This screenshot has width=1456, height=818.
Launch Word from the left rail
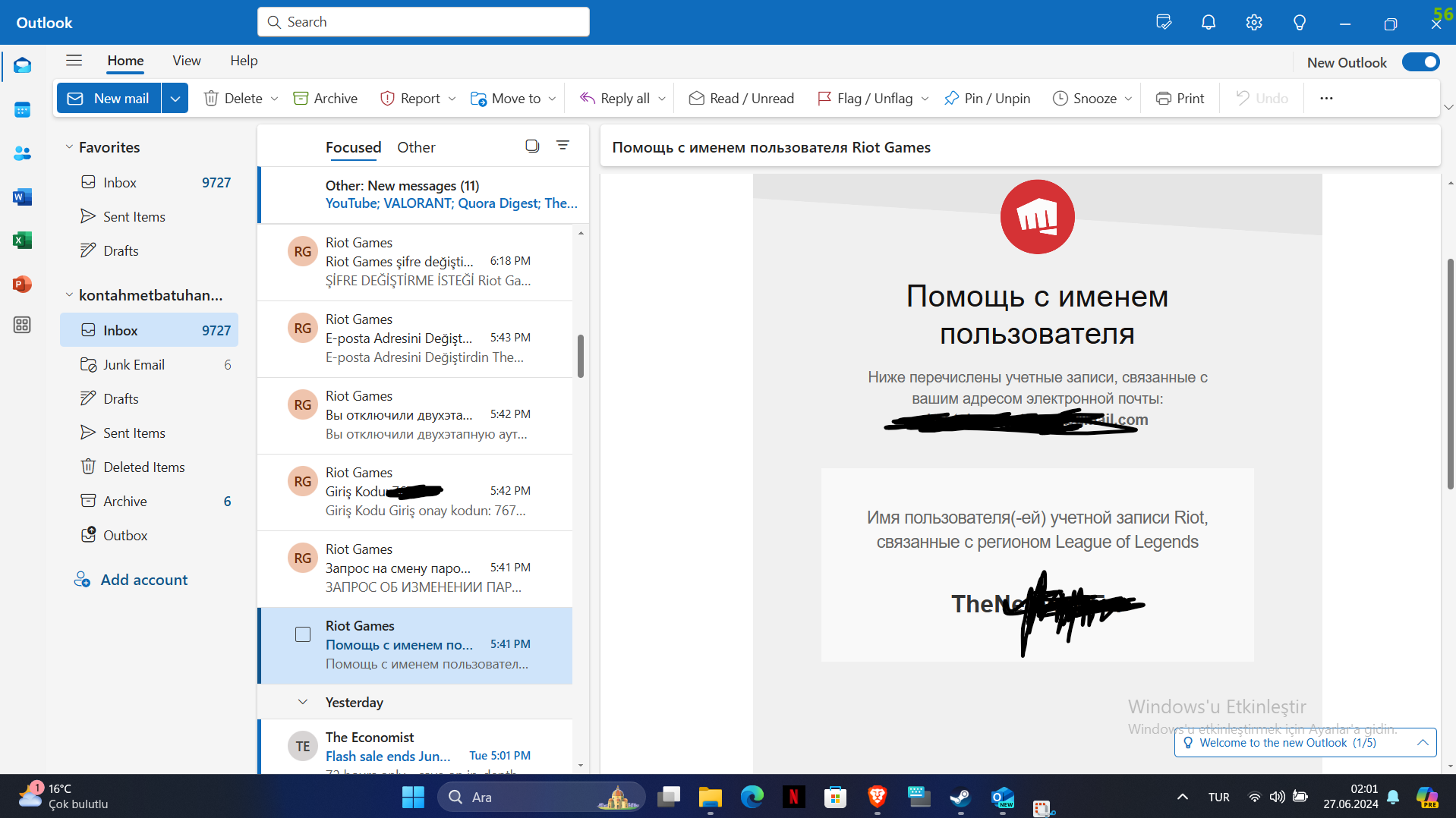point(22,197)
